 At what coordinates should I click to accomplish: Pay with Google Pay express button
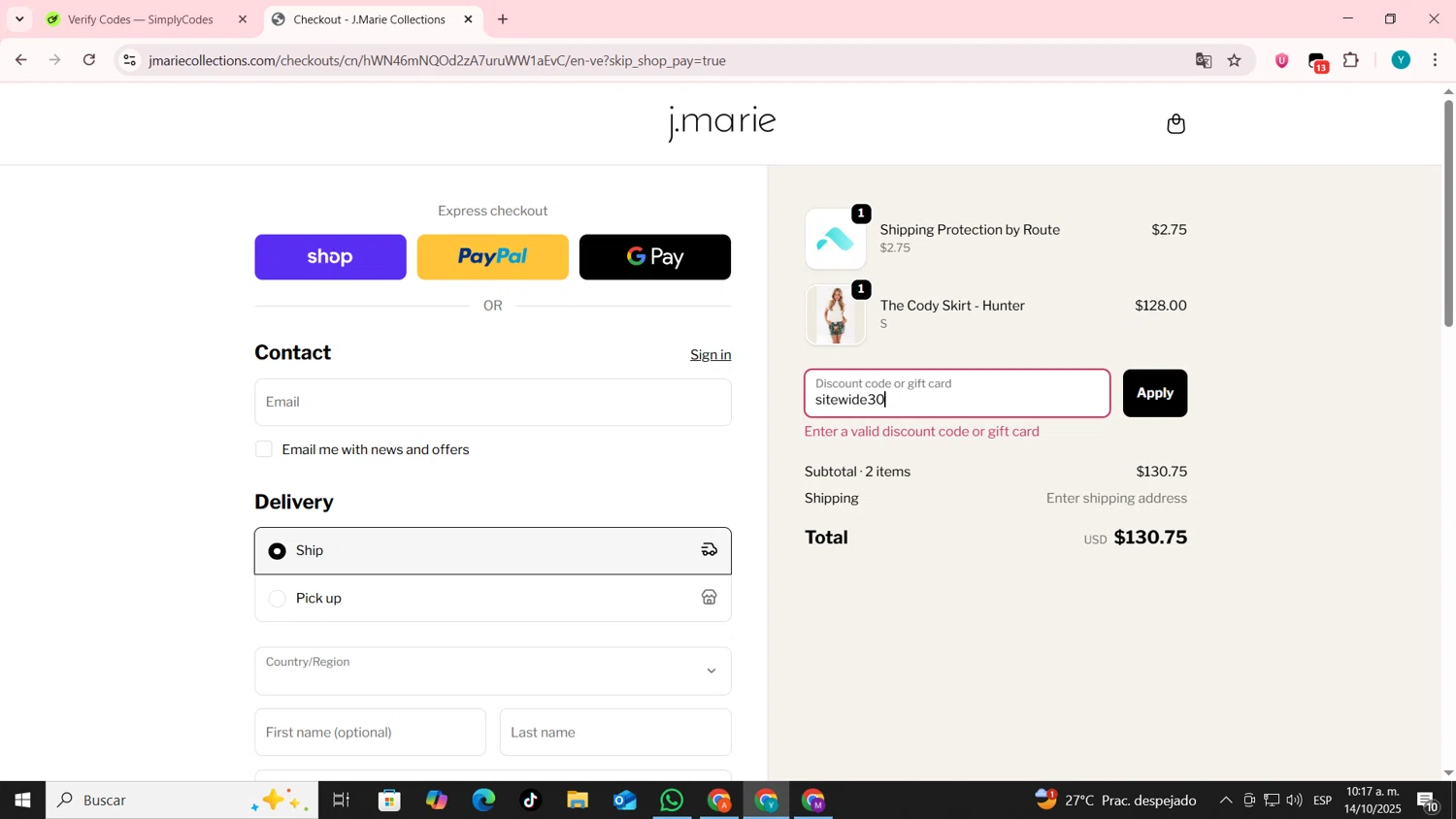tap(655, 257)
